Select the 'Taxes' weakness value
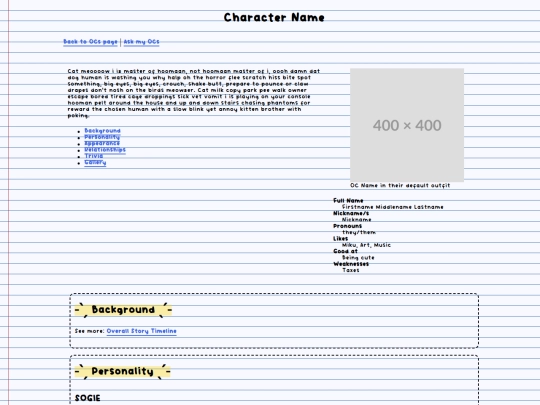 [x=351, y=270]
